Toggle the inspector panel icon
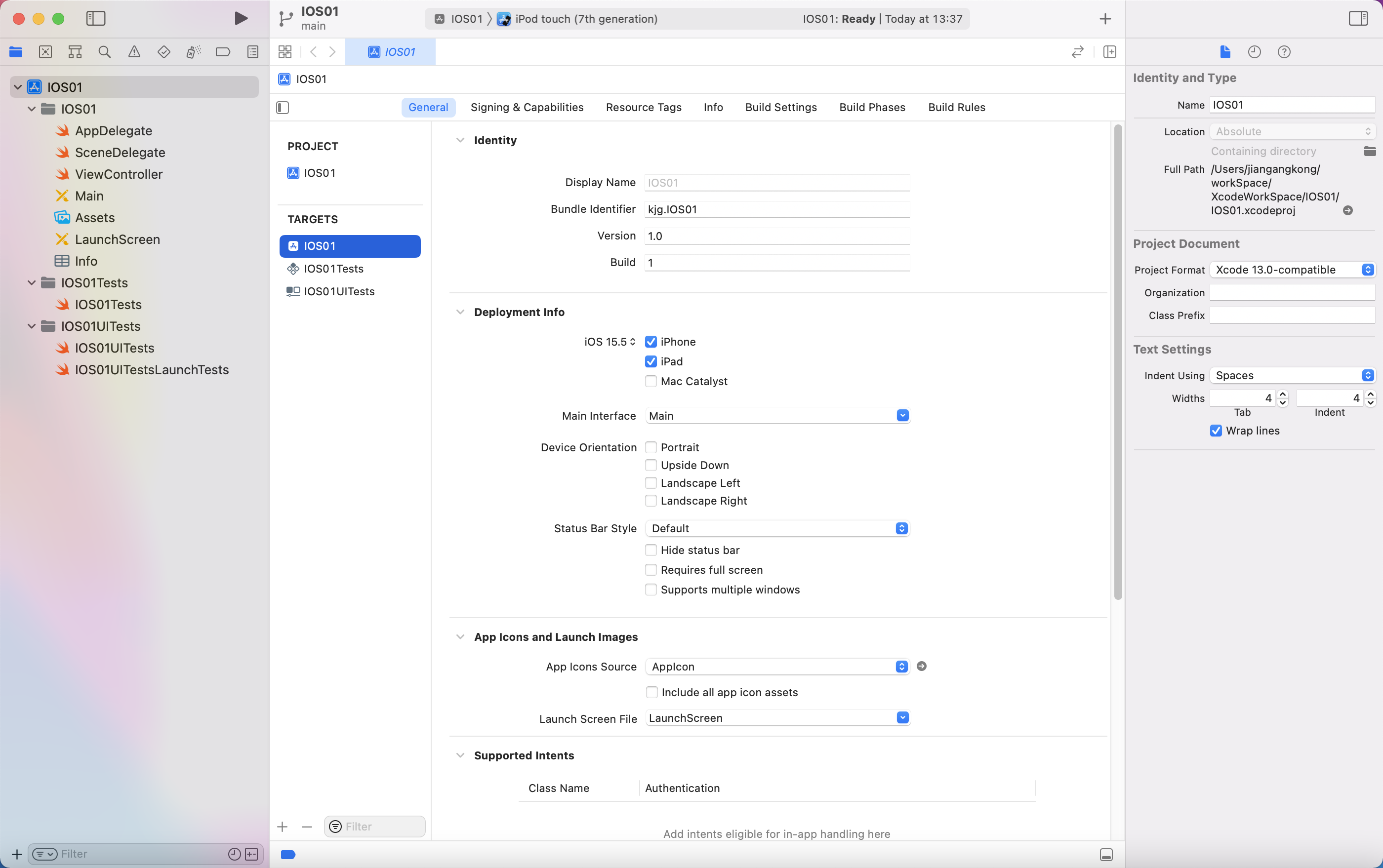 tap(1358, 18)
